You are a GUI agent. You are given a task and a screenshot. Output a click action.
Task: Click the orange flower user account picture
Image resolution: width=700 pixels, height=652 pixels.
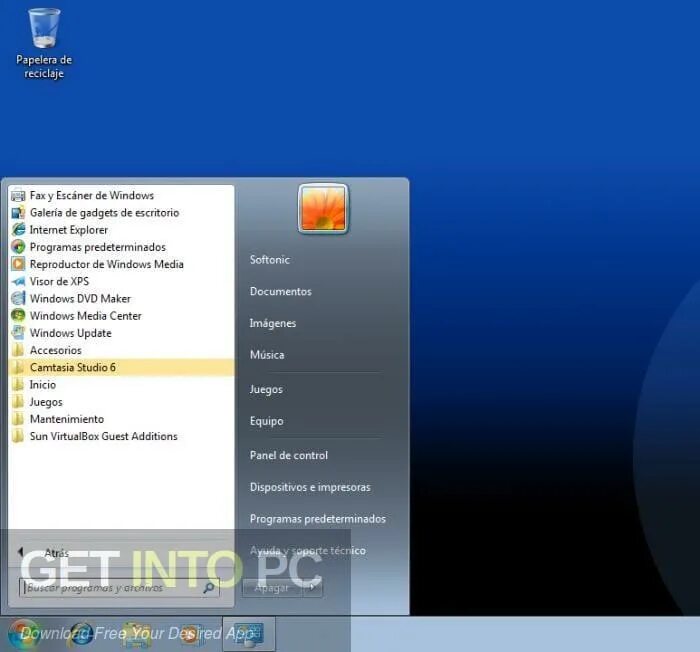[x=323, y=209]
